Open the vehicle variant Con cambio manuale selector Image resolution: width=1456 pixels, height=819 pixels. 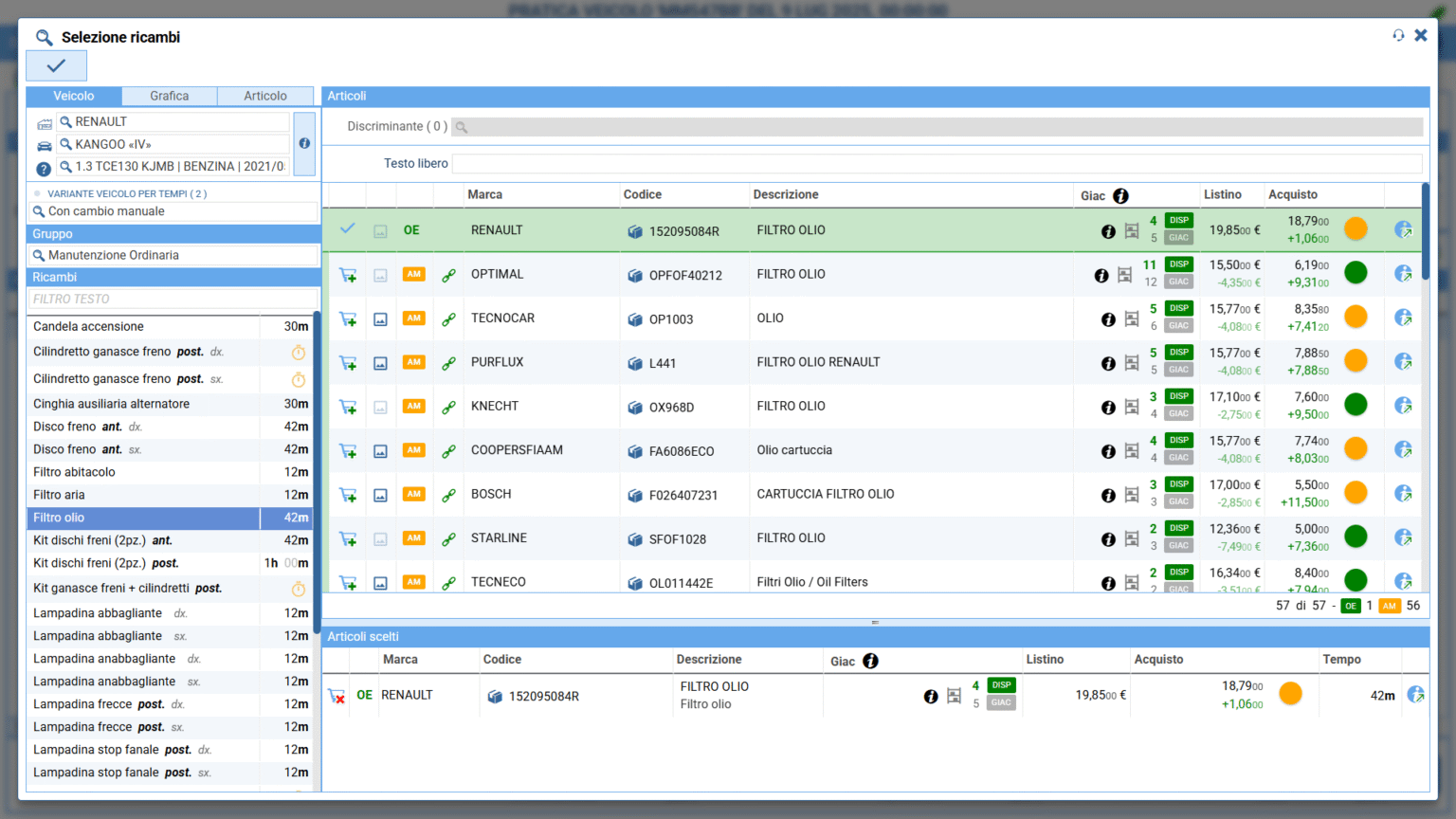click(173, 211)
